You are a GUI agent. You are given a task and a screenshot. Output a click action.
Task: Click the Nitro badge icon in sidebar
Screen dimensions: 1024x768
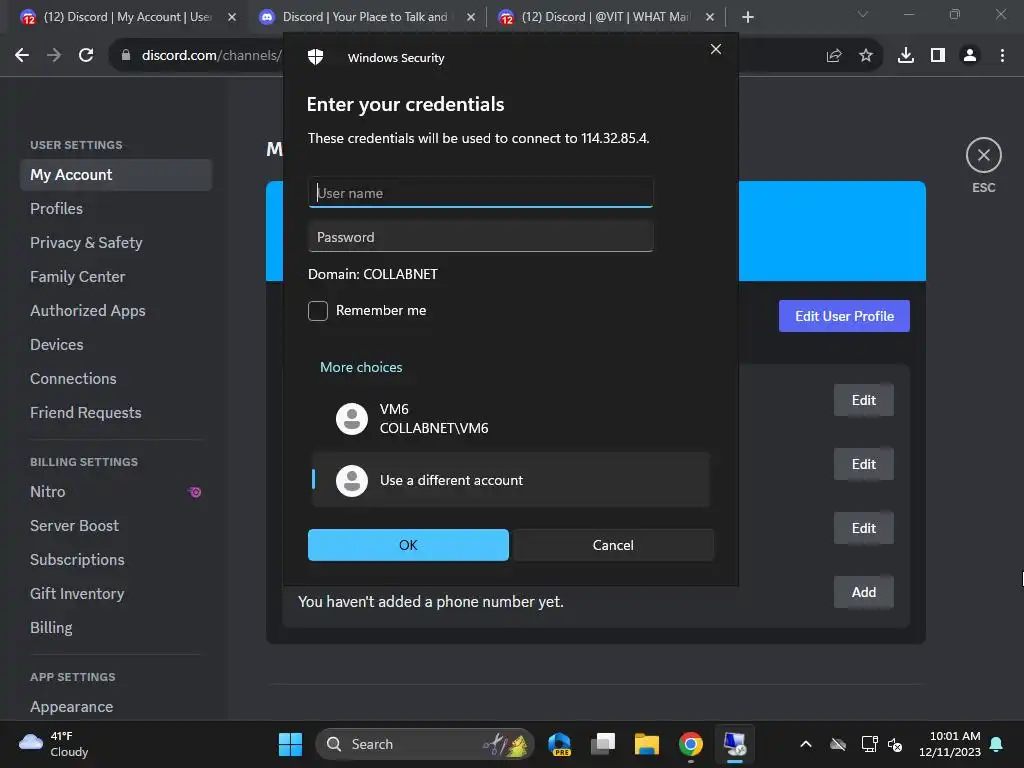[195, 492]
